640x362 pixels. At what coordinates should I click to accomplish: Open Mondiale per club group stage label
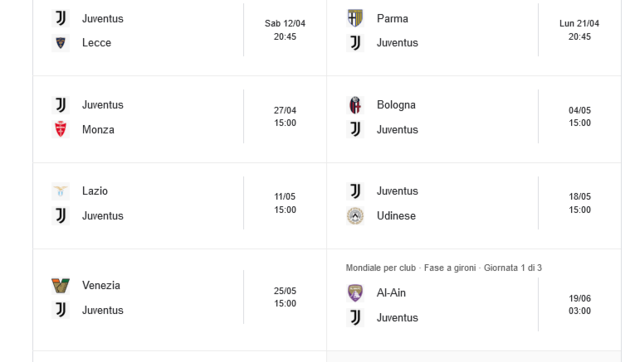444,268
